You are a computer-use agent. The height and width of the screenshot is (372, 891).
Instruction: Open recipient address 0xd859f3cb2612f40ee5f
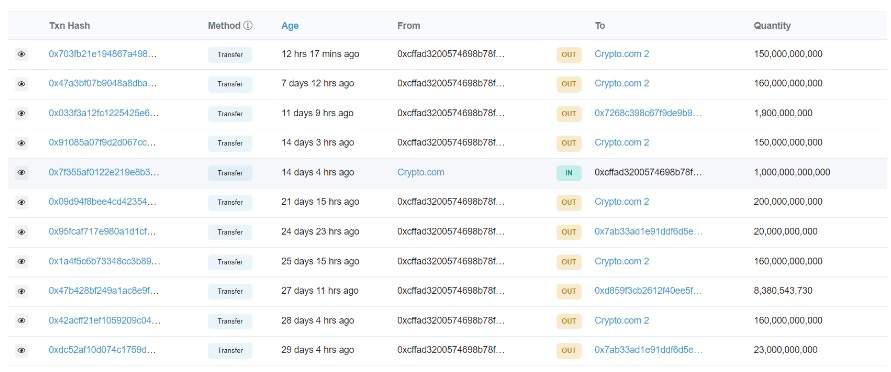tap(648, 291)
